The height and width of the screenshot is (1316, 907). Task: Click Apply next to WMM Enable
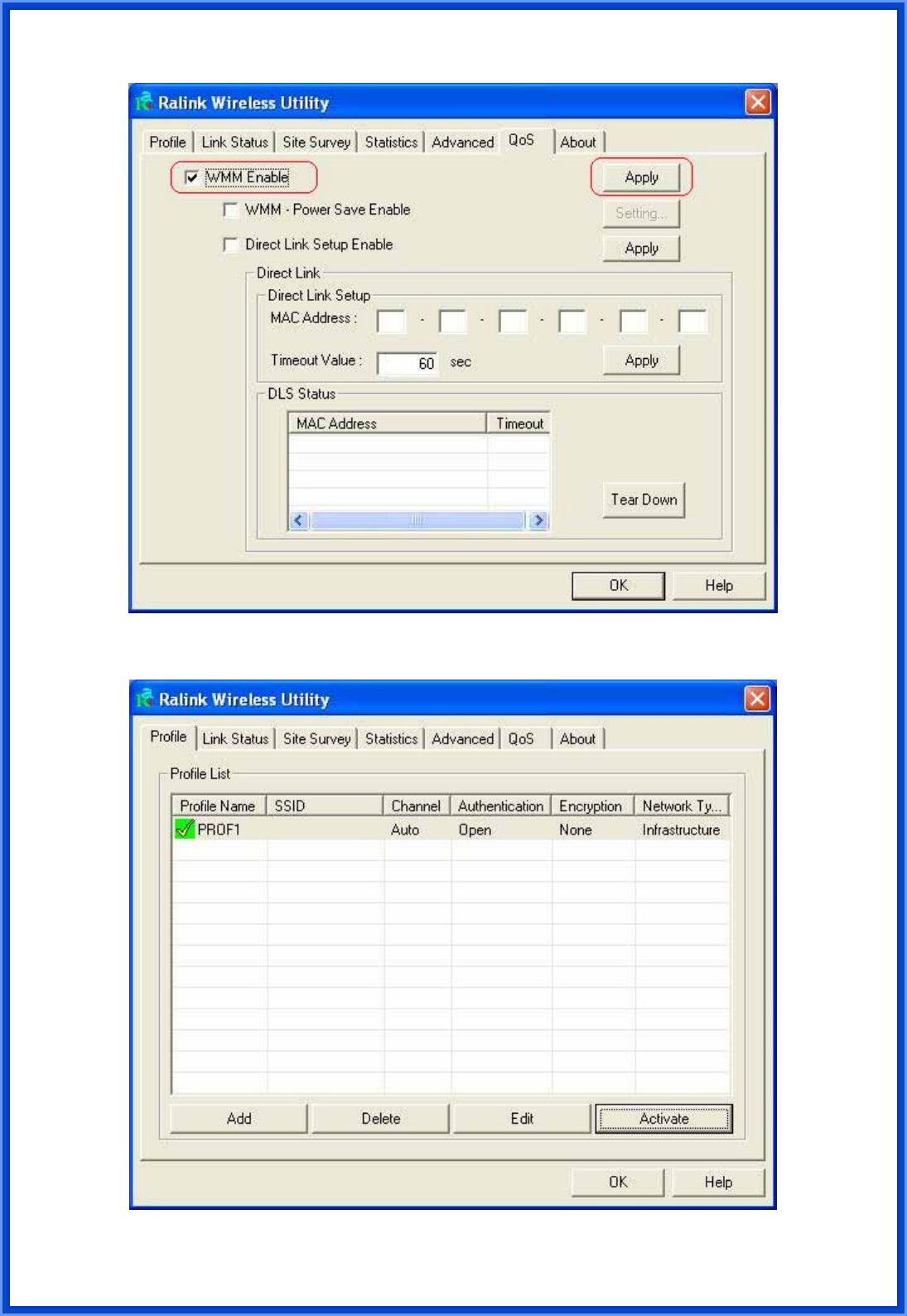[641, 177]
